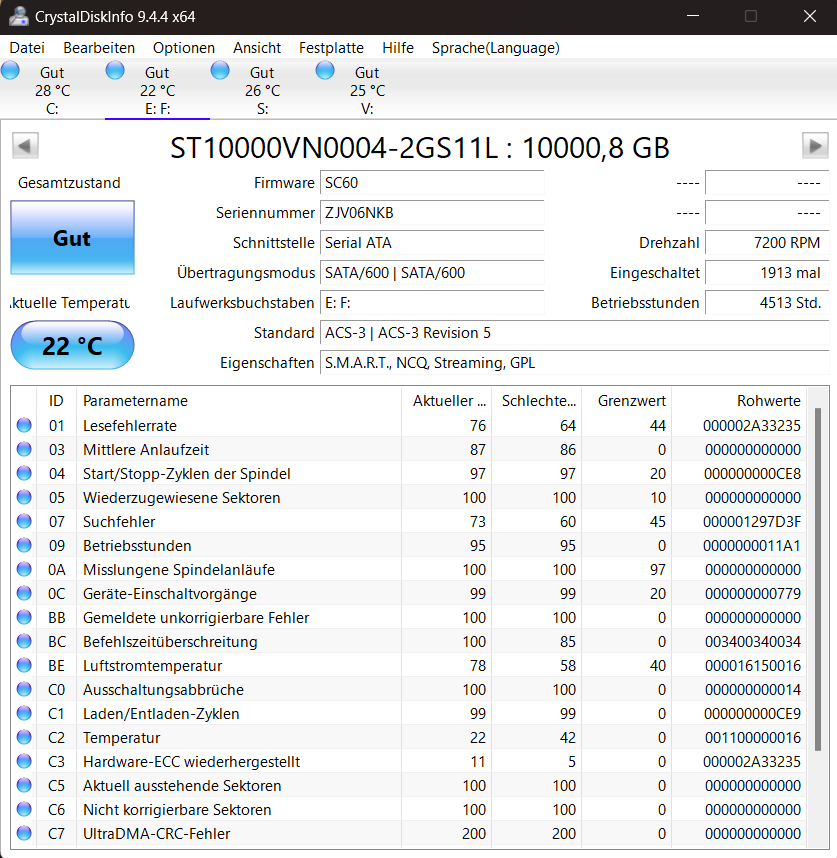This screenshot has width=837, height=858.
Task: Click the Parametername column header
Action: click(x=239, y=401)
